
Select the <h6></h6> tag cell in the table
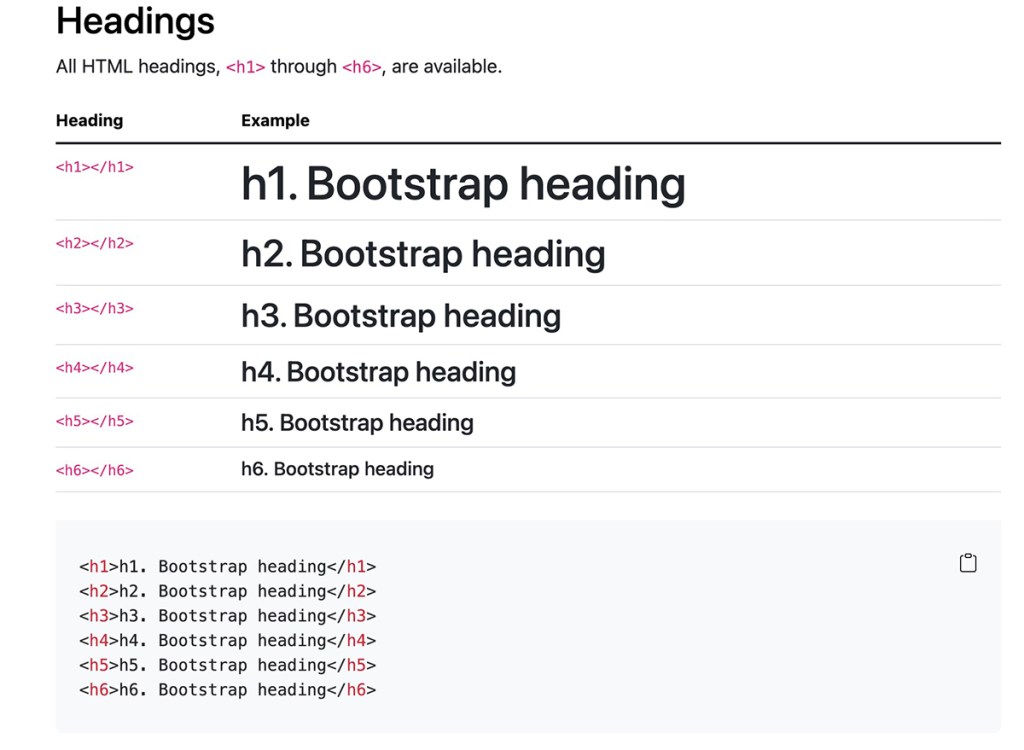point(94,470)
